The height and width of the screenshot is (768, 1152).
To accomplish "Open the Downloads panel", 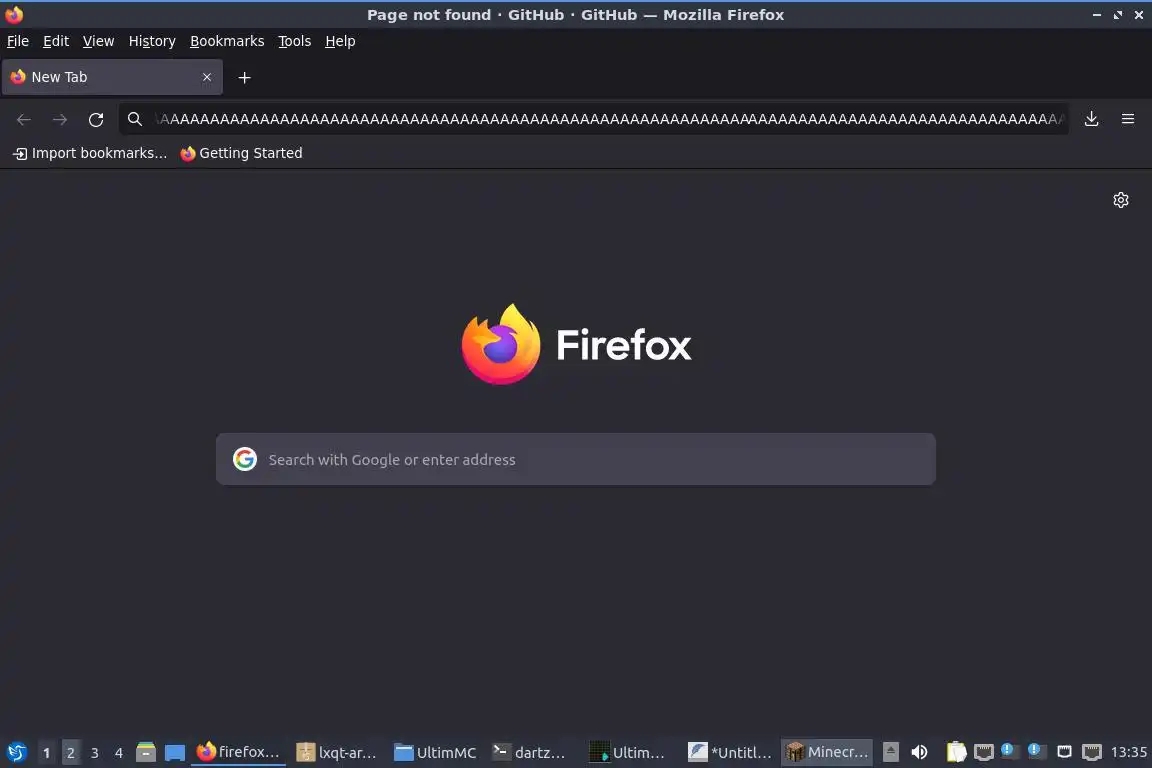I will [1092, 119].
